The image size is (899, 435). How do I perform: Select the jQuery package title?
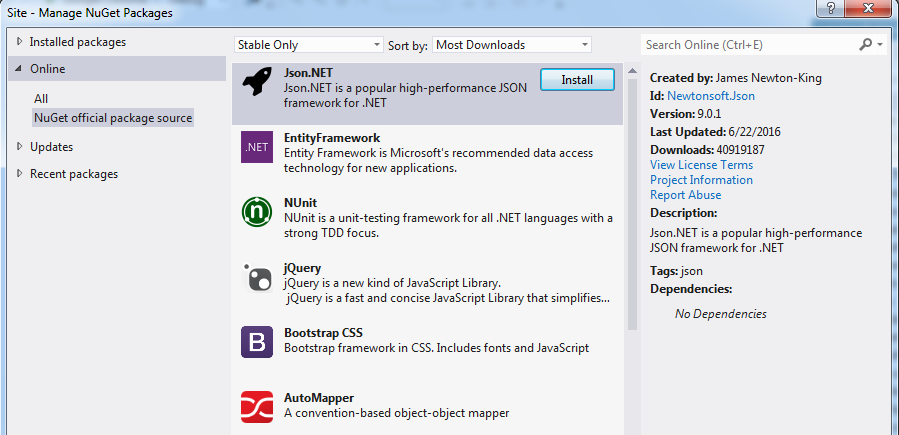[302, 268]
